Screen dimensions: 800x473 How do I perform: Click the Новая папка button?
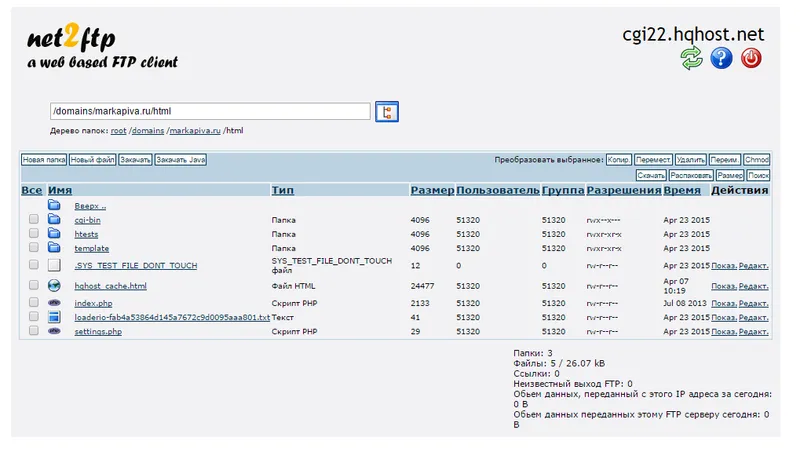click(x=44, y=160)
